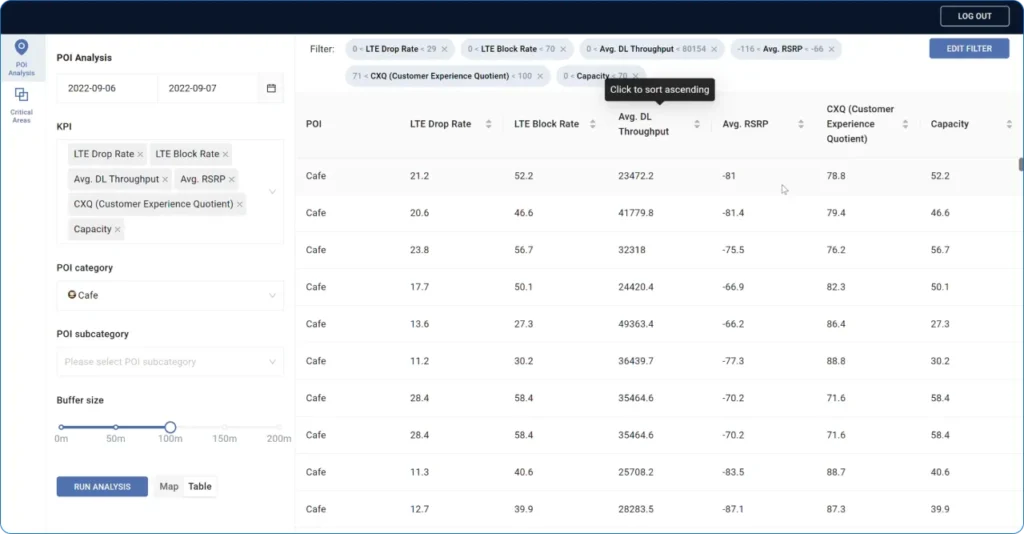Set buffer size slider to 150m
Screen dimensions: 1024x534
tap(225, 427)
